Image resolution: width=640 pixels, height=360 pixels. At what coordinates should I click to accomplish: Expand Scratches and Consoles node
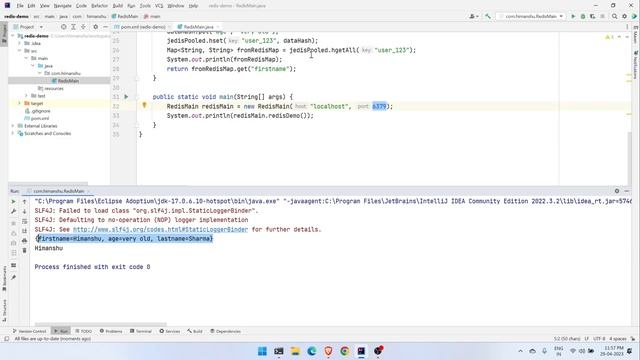tap(13, 133)
